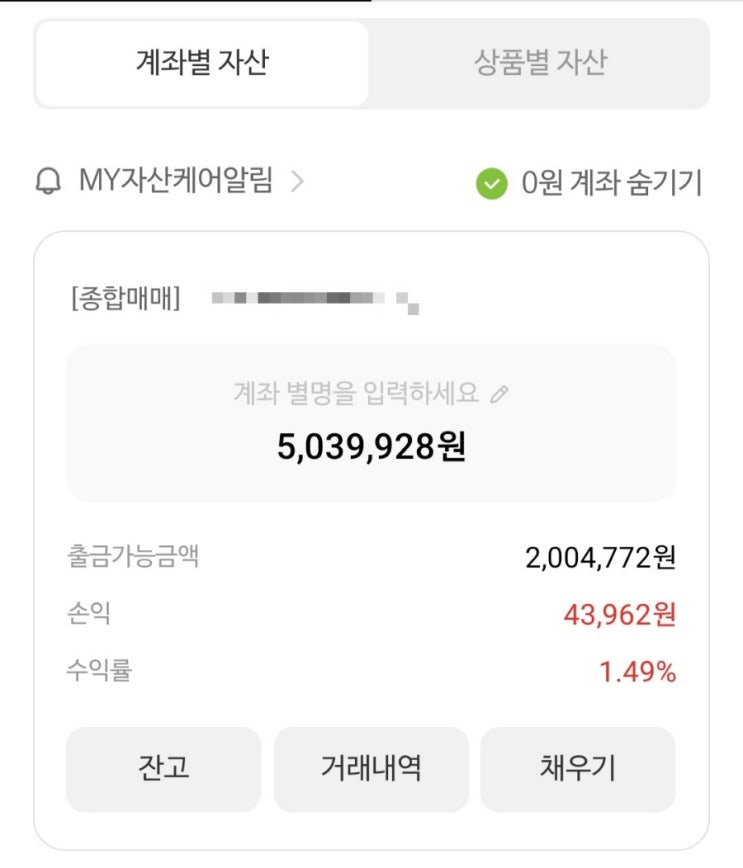
Task: Click the pencil icon to edit account nickname
Action: coord(500,394)
